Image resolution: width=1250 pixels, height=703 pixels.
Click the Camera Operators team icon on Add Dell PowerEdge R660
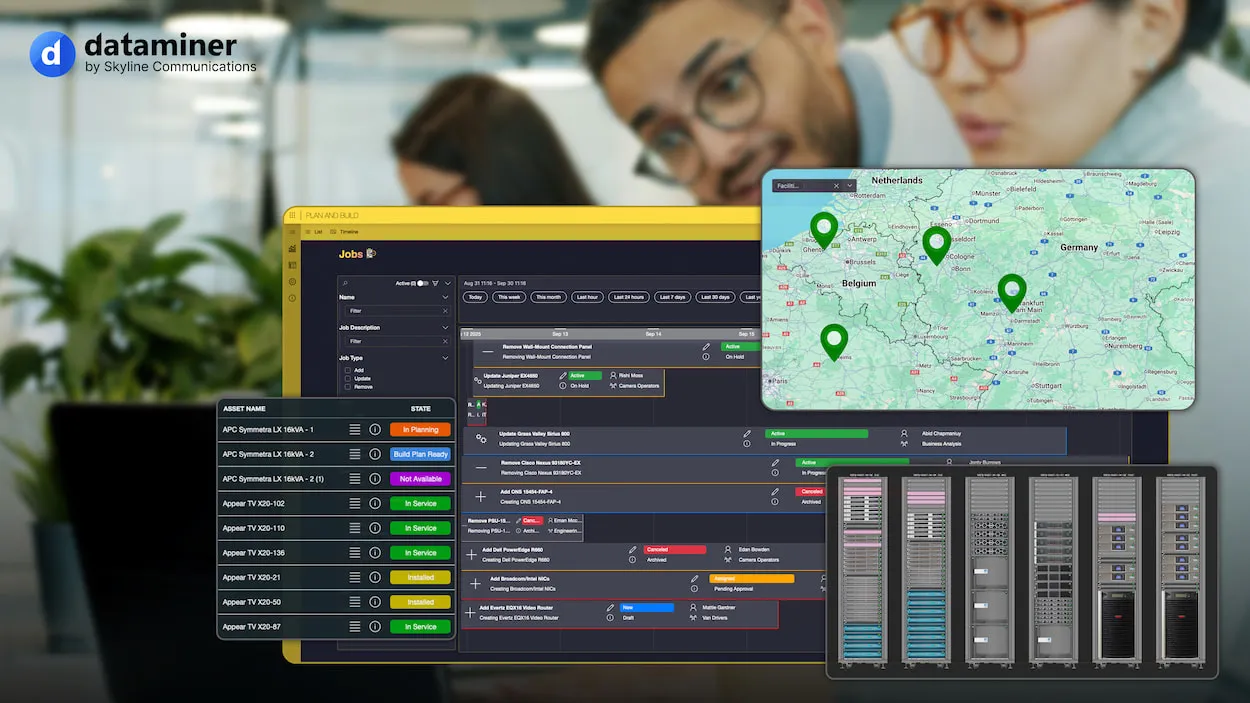tap(728, 560)
